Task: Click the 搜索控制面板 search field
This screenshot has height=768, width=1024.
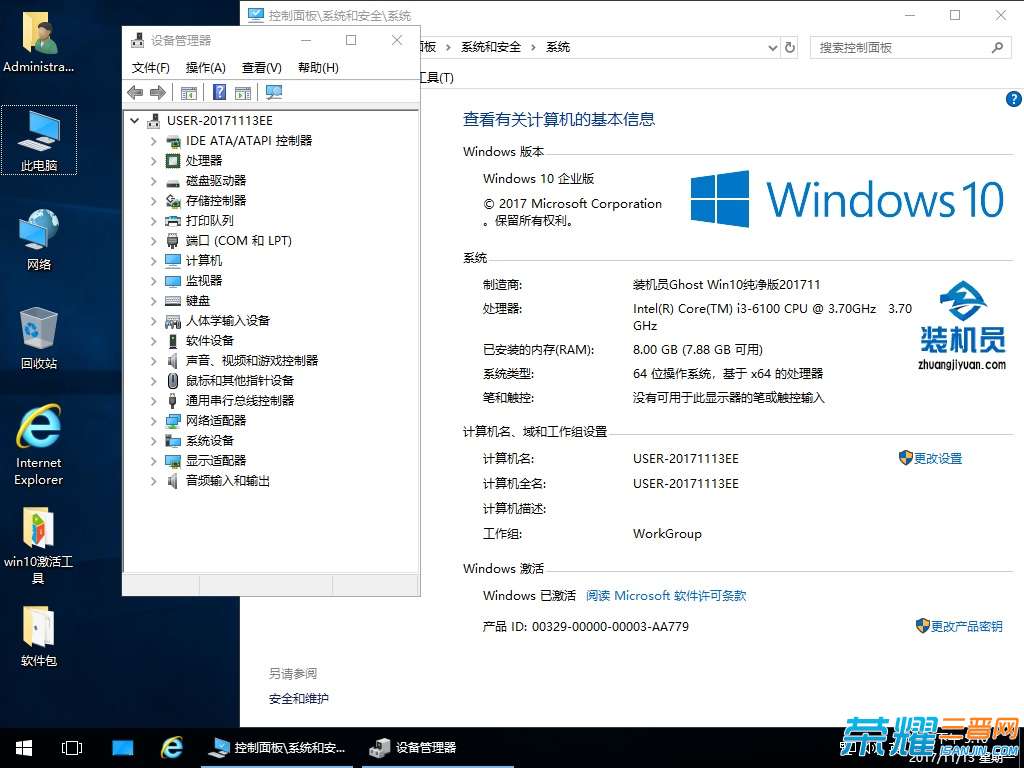Action: click(911, 48)
